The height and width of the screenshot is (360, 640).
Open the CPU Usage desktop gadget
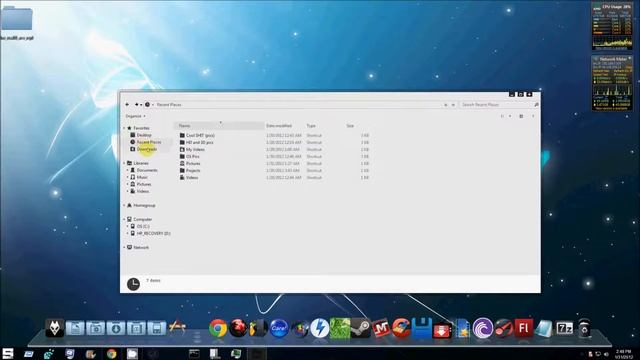[612, 27]
